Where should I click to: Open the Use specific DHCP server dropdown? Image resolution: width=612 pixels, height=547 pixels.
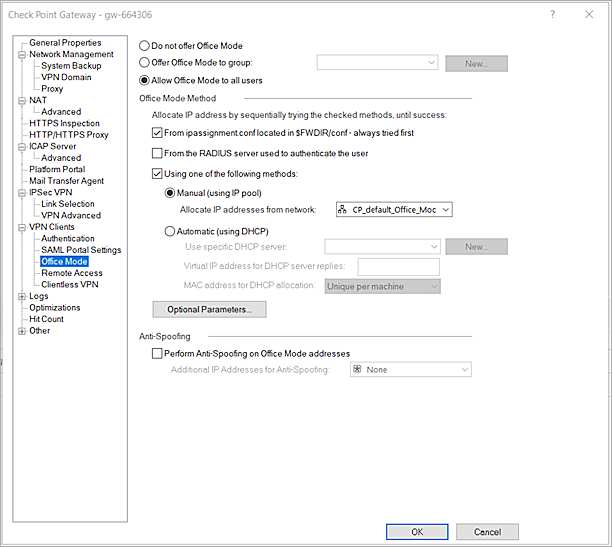[382, 247]
